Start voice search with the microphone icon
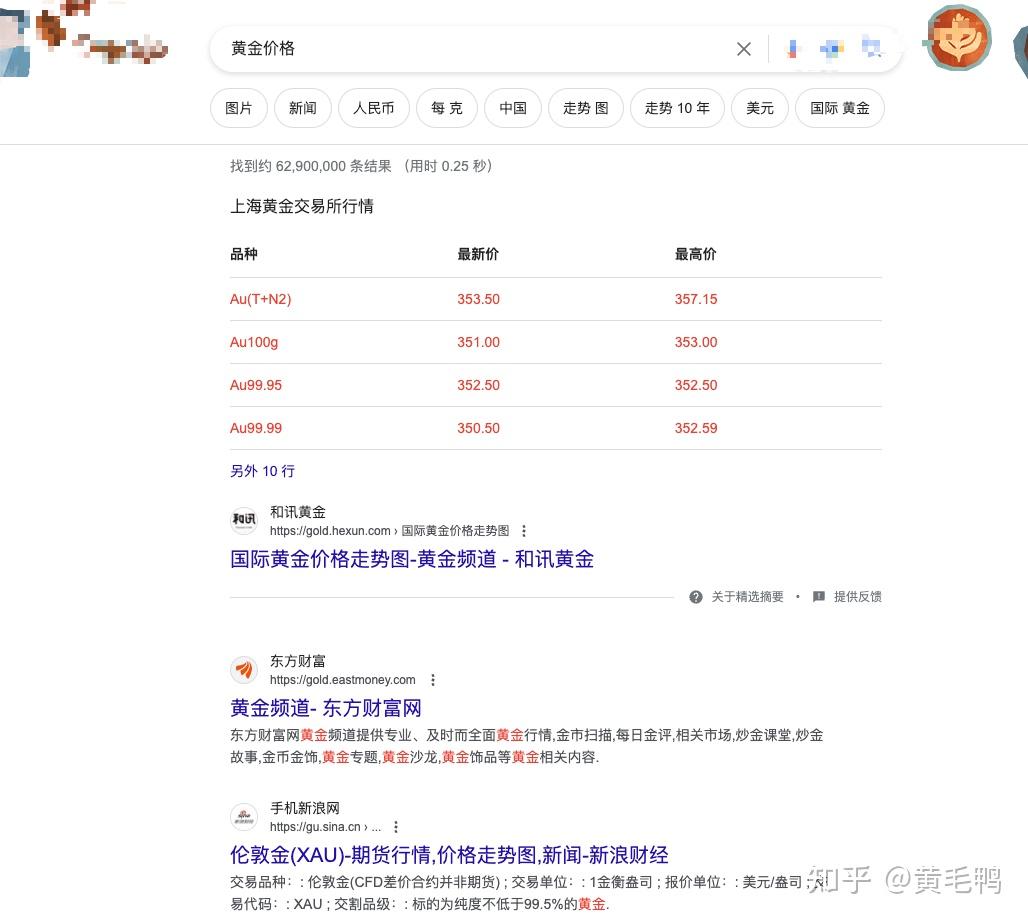The height and width of the screenshot is (923, 1028). click(x=793, y=49)
